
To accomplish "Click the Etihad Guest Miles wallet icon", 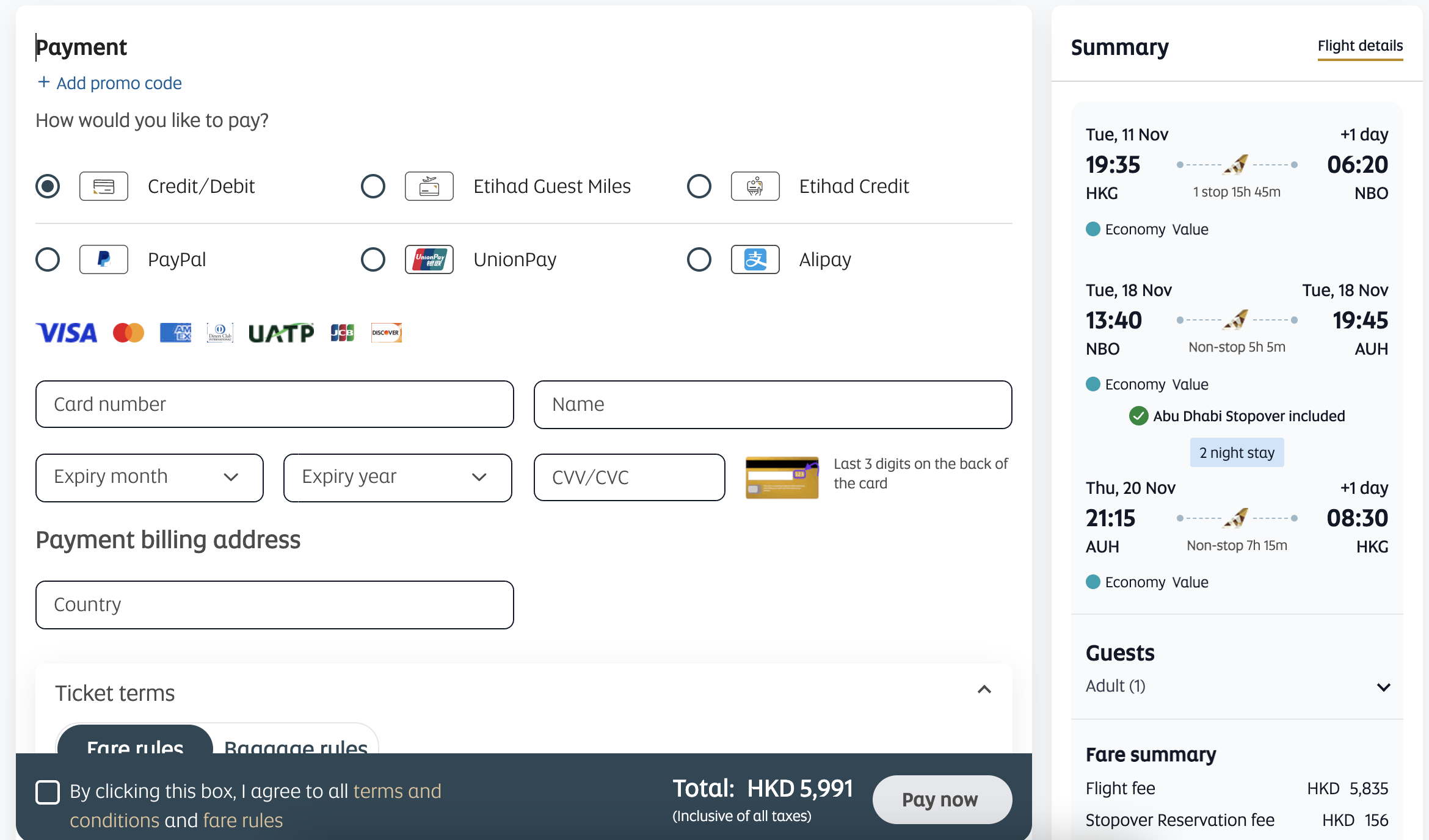I will [429, 186].
